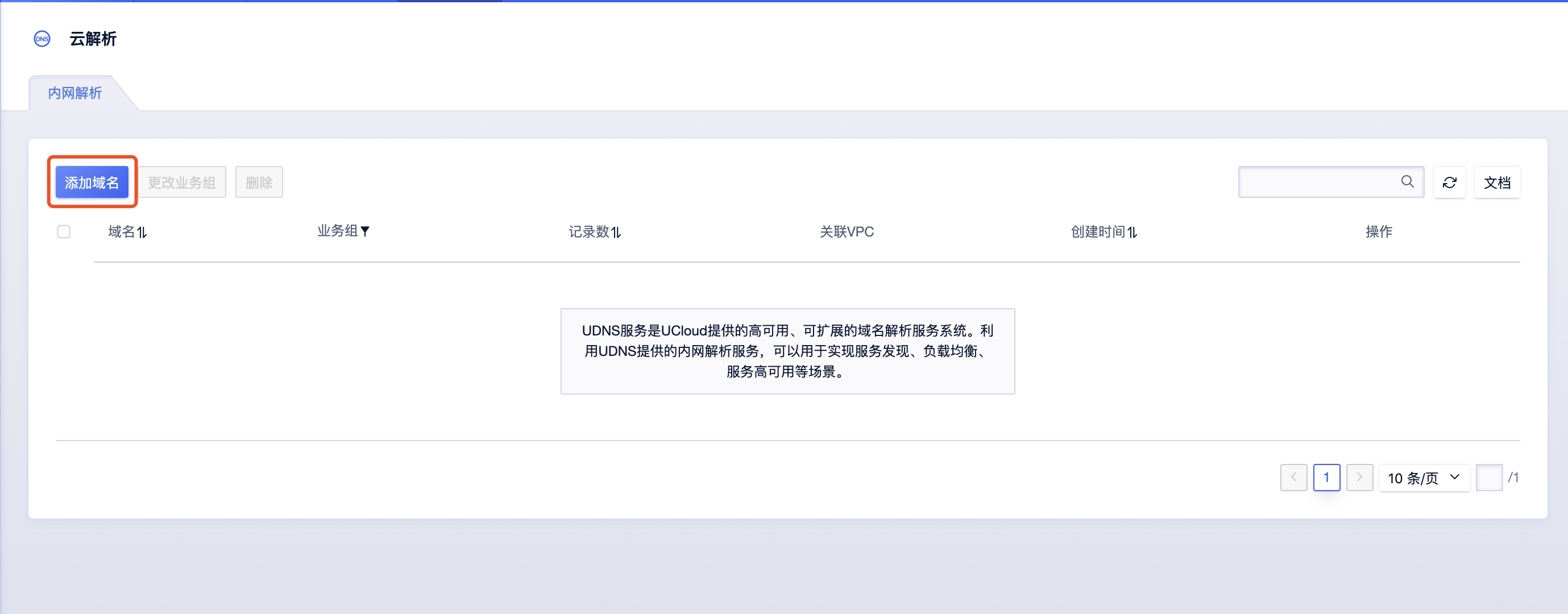Click the DNS cloud resolution logo icon
The height and width of the screenshot is (614, 1568).
(42, 39)
